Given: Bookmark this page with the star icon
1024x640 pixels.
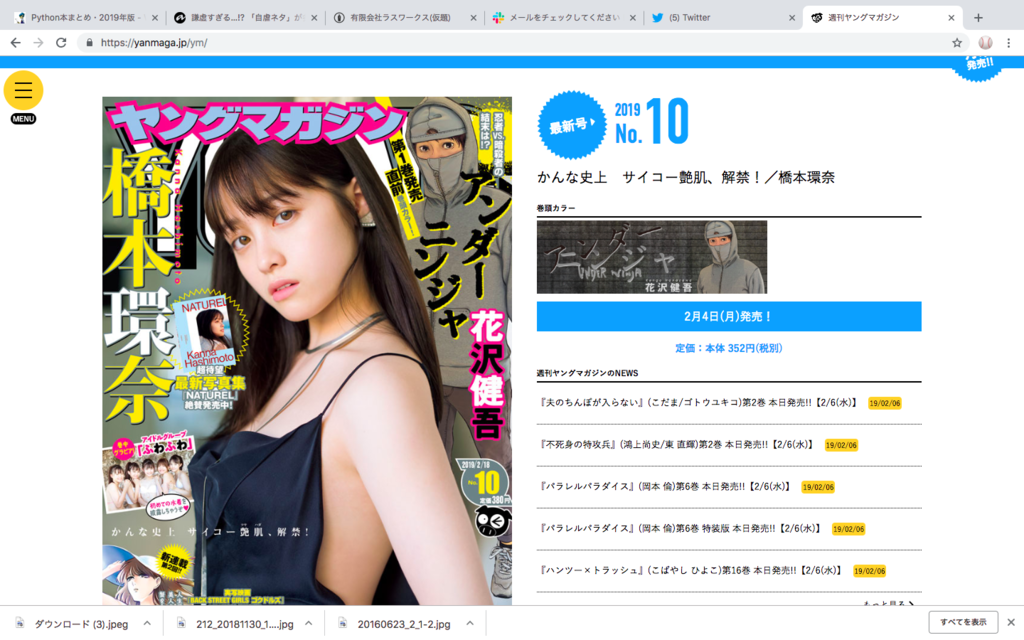Looking at the screenshot, I should point(957,43).
